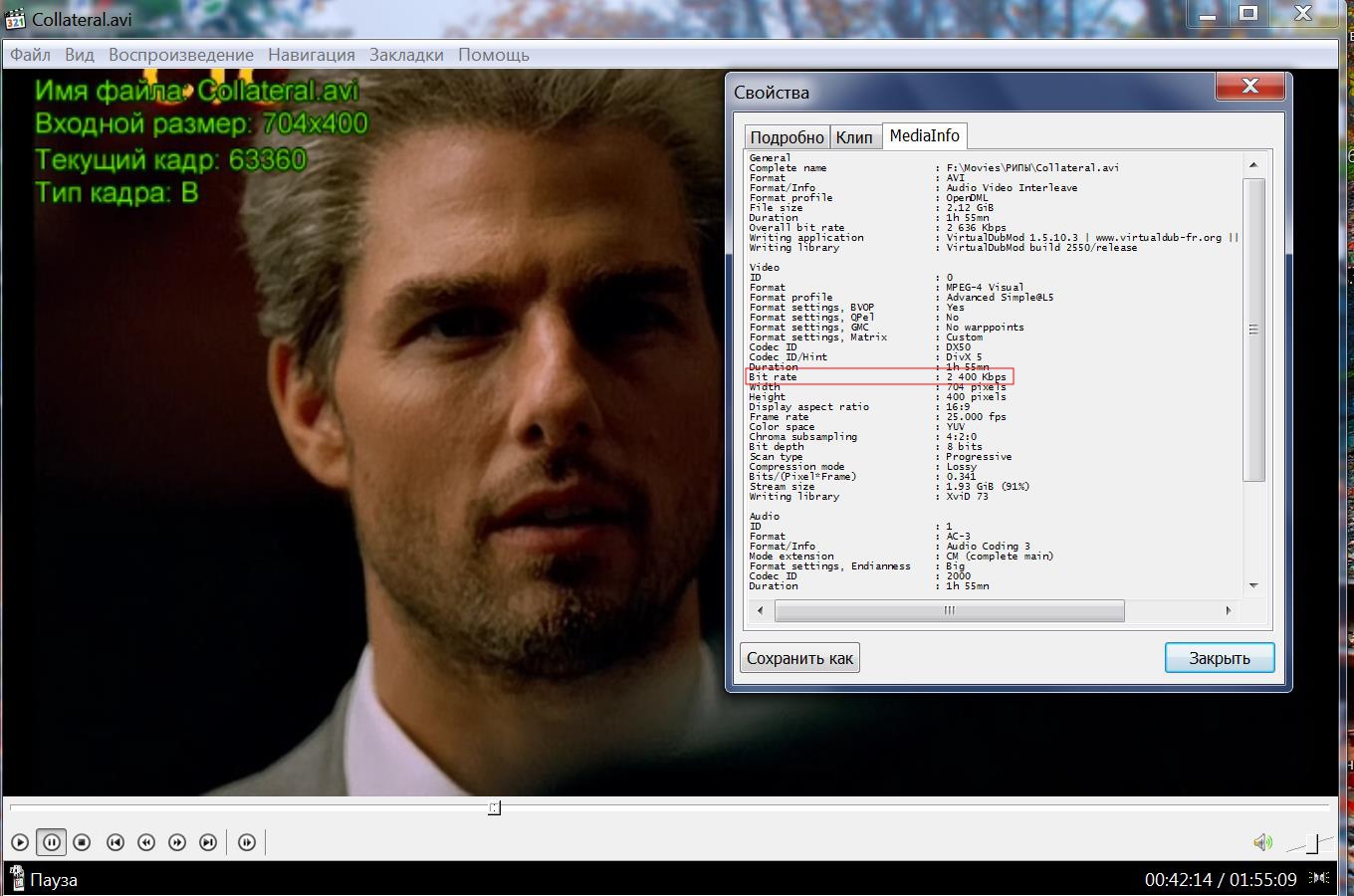Click the 'Stream size' 1.93 GiB line
Viewport: 1354px width, 896px height.
coord(889,487)
